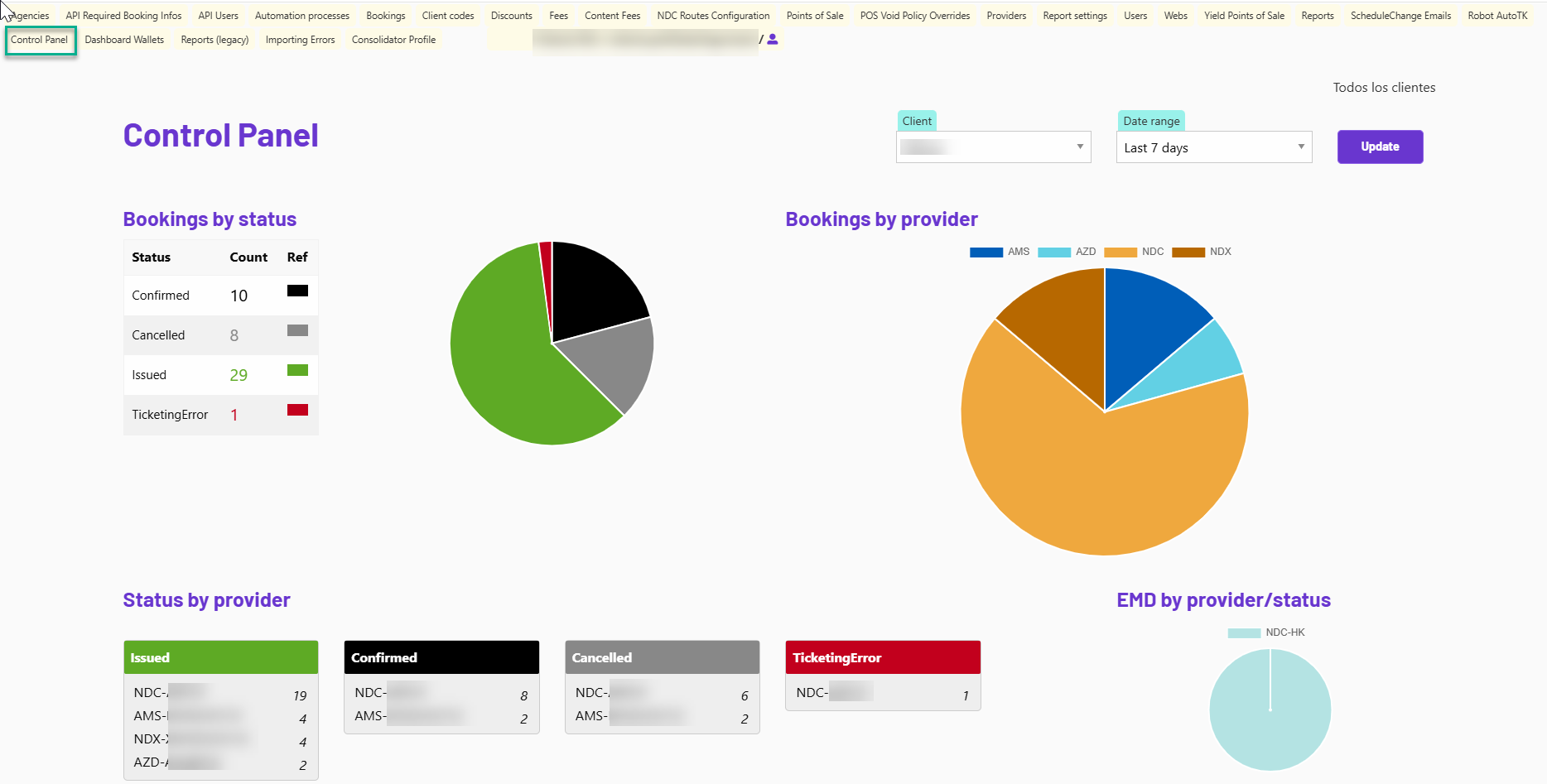Navigate to Importing Errors
Viewport: 1547px width, 784px height.
click(x=300, y=40)
